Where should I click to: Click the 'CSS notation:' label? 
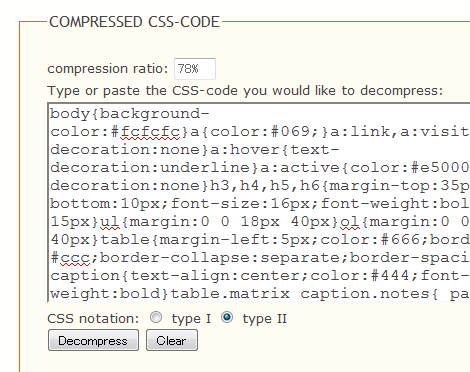click(x=93, y=319)
